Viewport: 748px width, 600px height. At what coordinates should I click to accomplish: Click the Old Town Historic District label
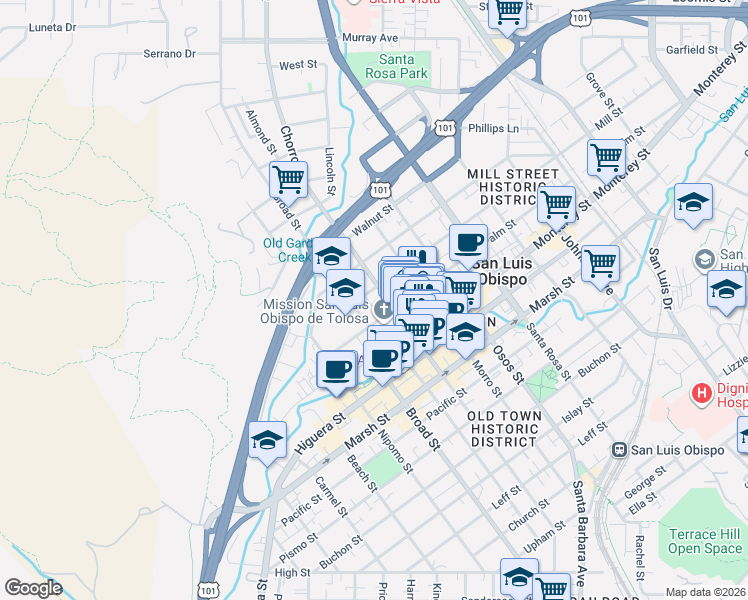[504, 429]
